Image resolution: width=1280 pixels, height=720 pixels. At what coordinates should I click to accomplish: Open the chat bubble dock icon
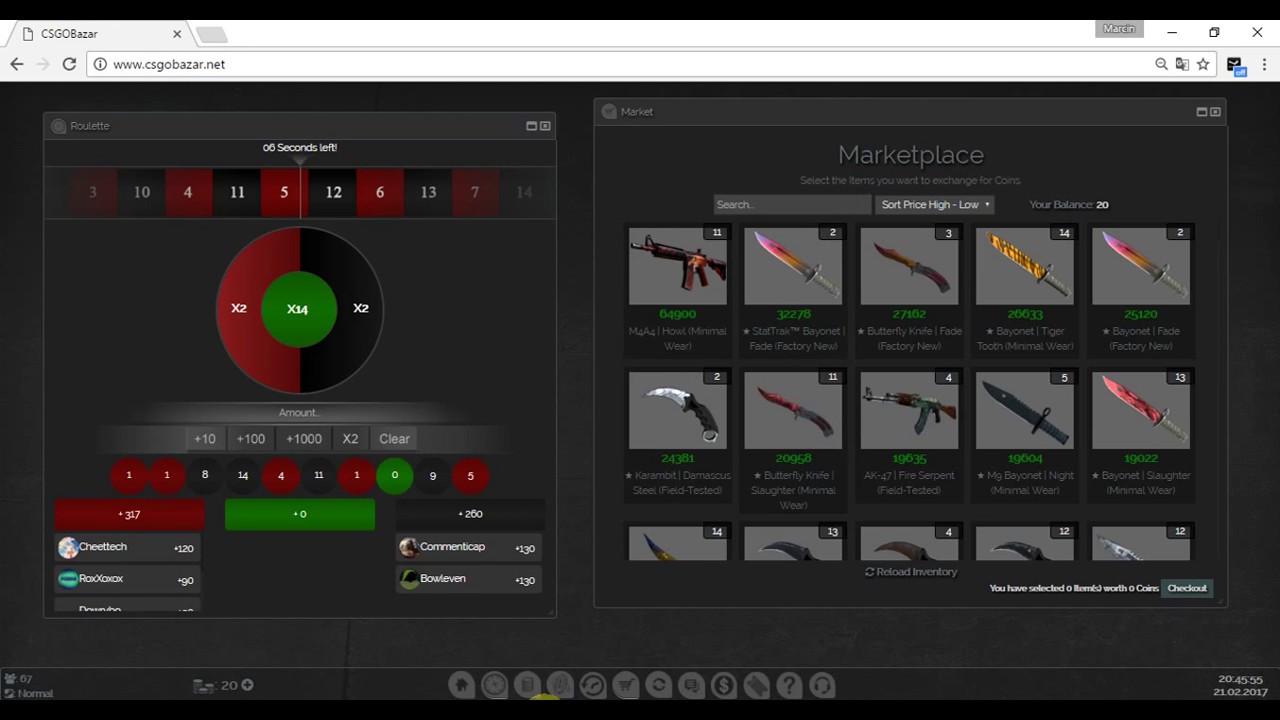click(691, 685)
